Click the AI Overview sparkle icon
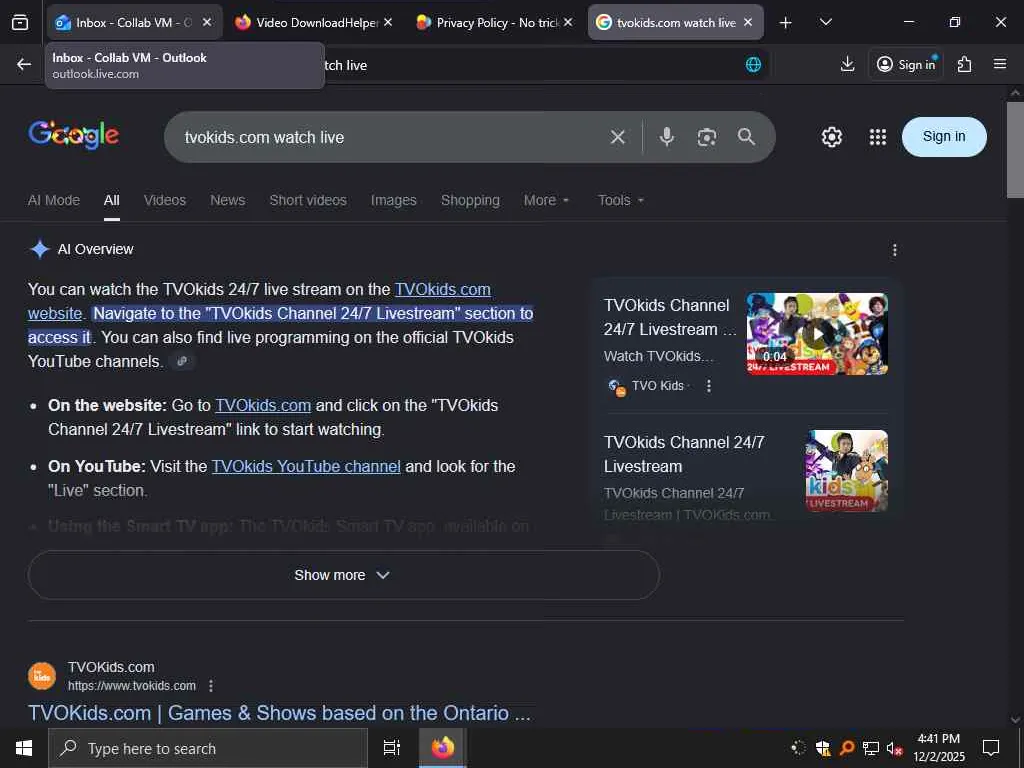 tap(40, 249)
